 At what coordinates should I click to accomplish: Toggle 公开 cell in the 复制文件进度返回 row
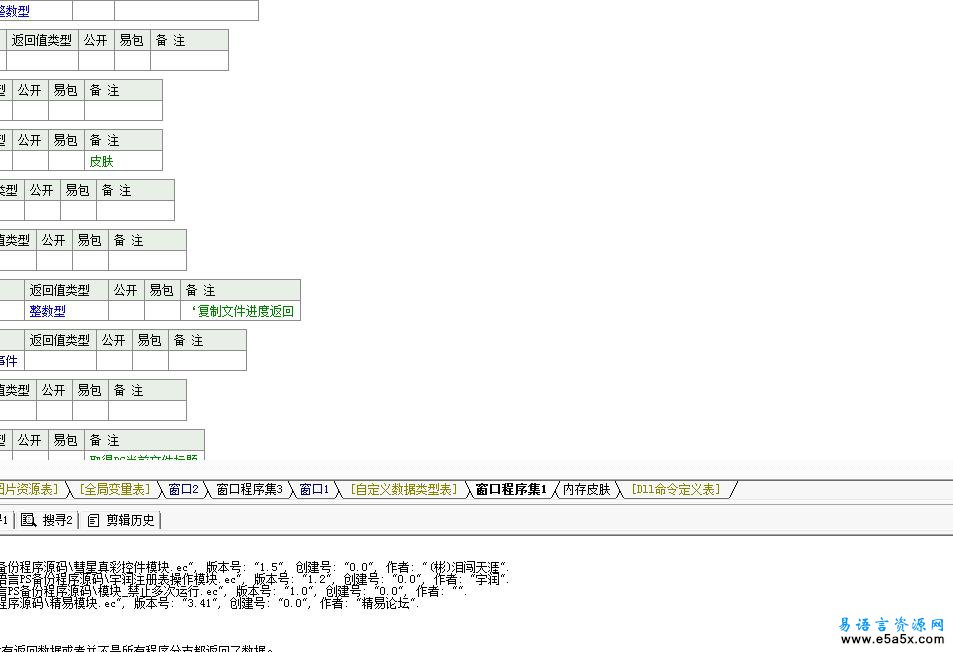(x=126, y=311)
